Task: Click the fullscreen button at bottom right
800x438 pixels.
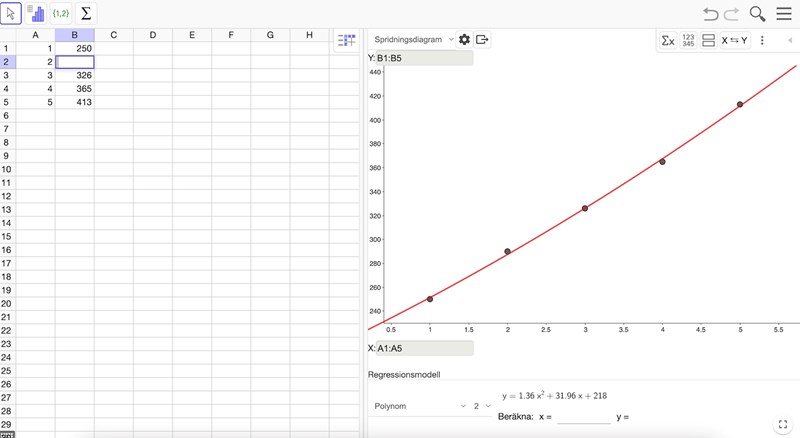Action: 784,424
